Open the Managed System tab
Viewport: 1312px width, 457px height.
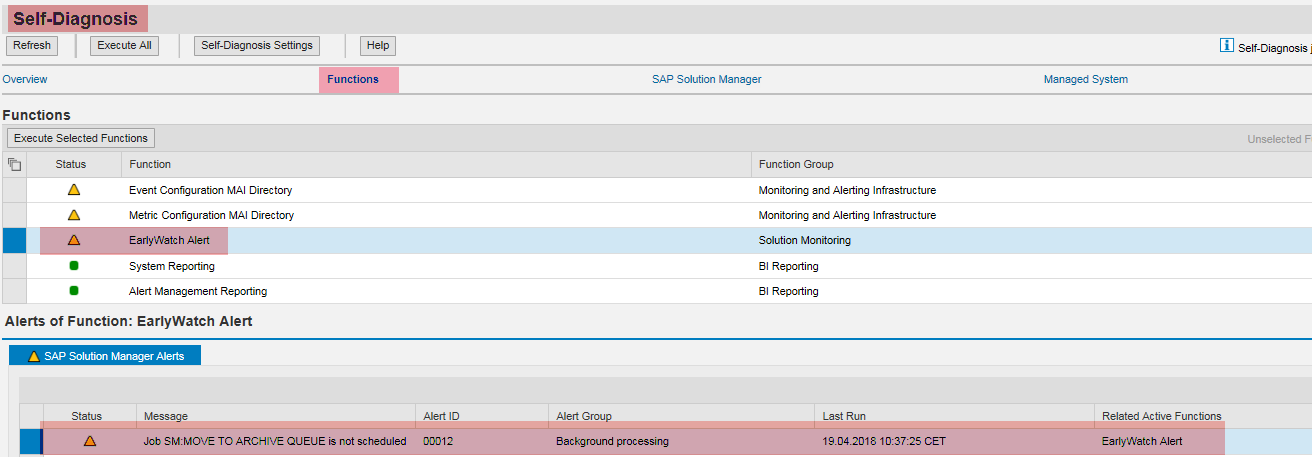[1086, 80]
